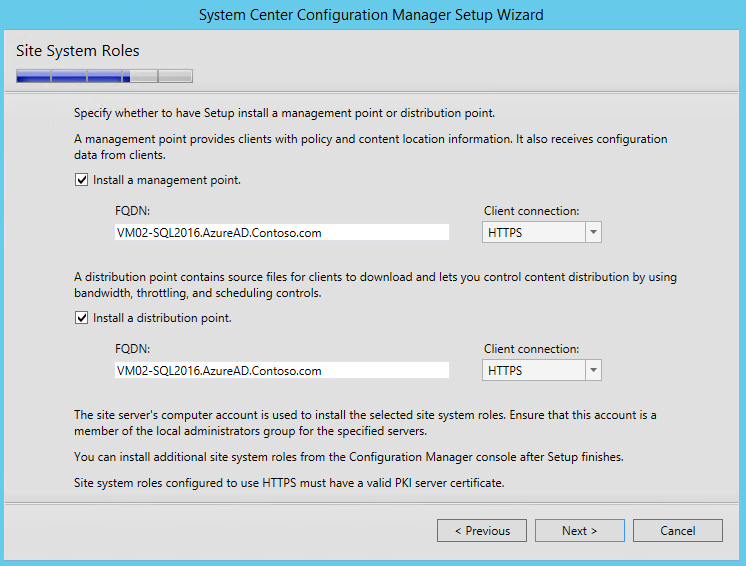Go back with the Previous button

[x=482, y=531]
